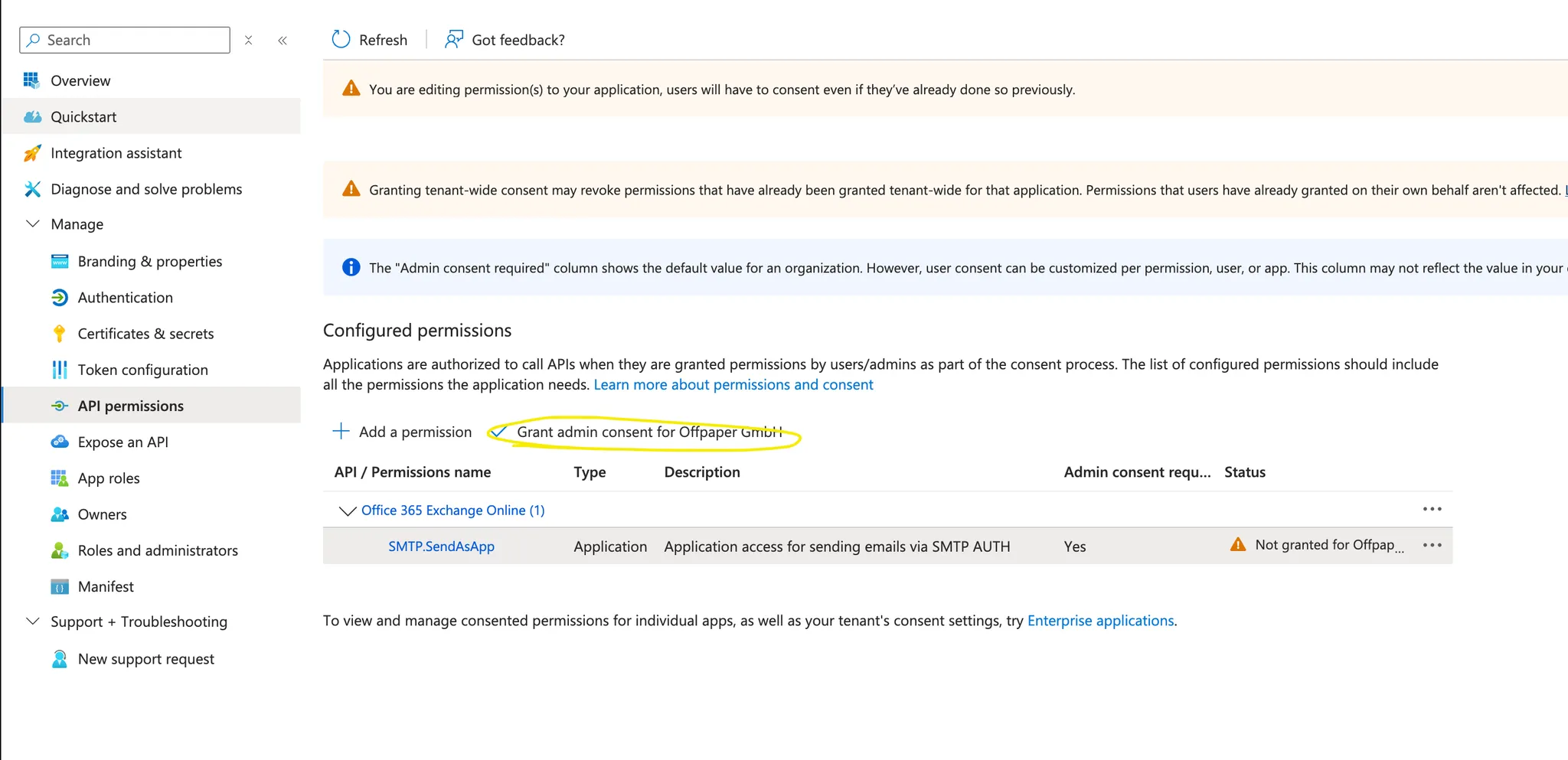Viewport: 1568px width, 760px height.
Task: Grant admin consent for Offpaper GmbH
Action: (x=648, y=432)
